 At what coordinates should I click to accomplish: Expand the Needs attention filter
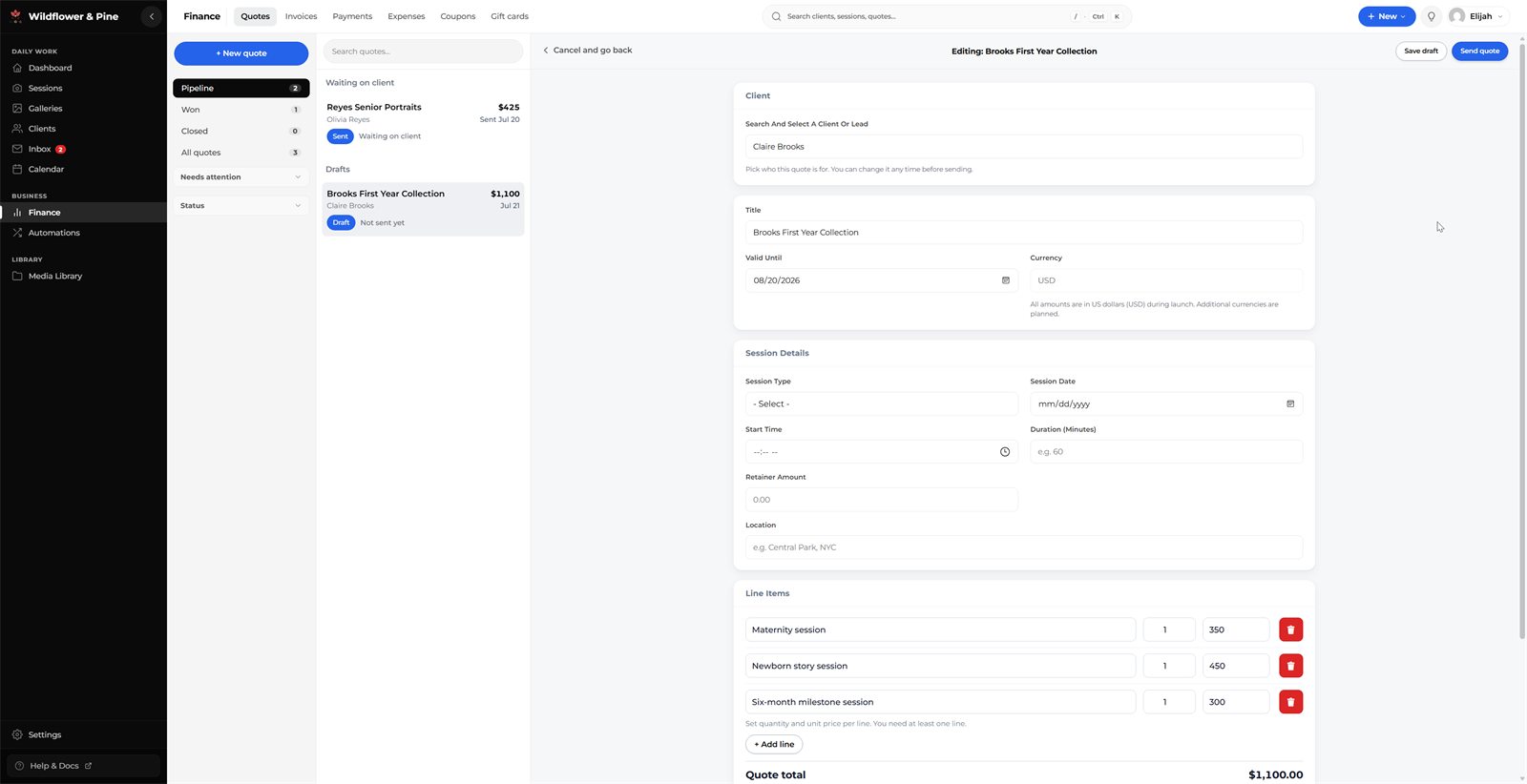241,177
